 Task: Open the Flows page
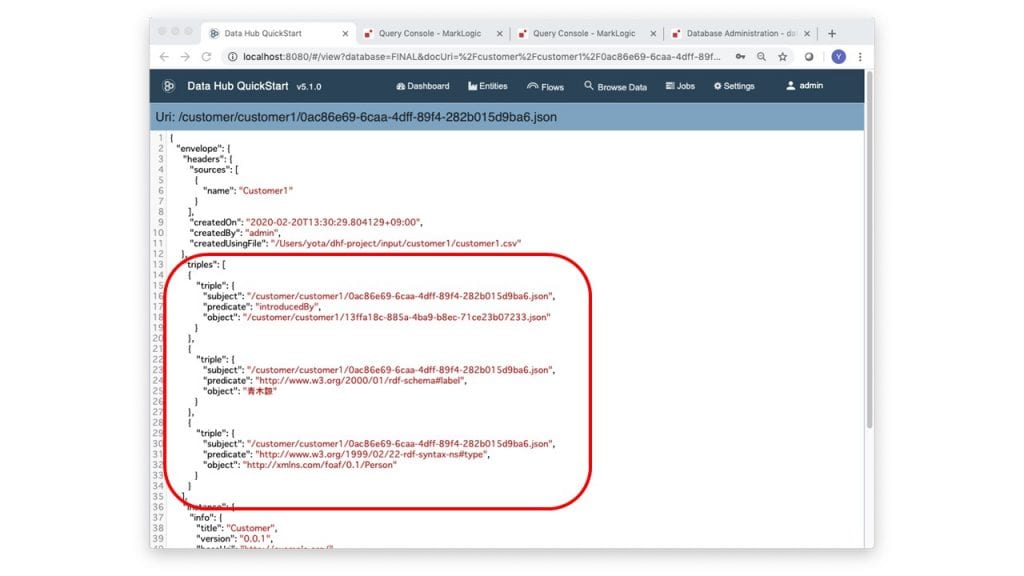[x=545, y=87]
